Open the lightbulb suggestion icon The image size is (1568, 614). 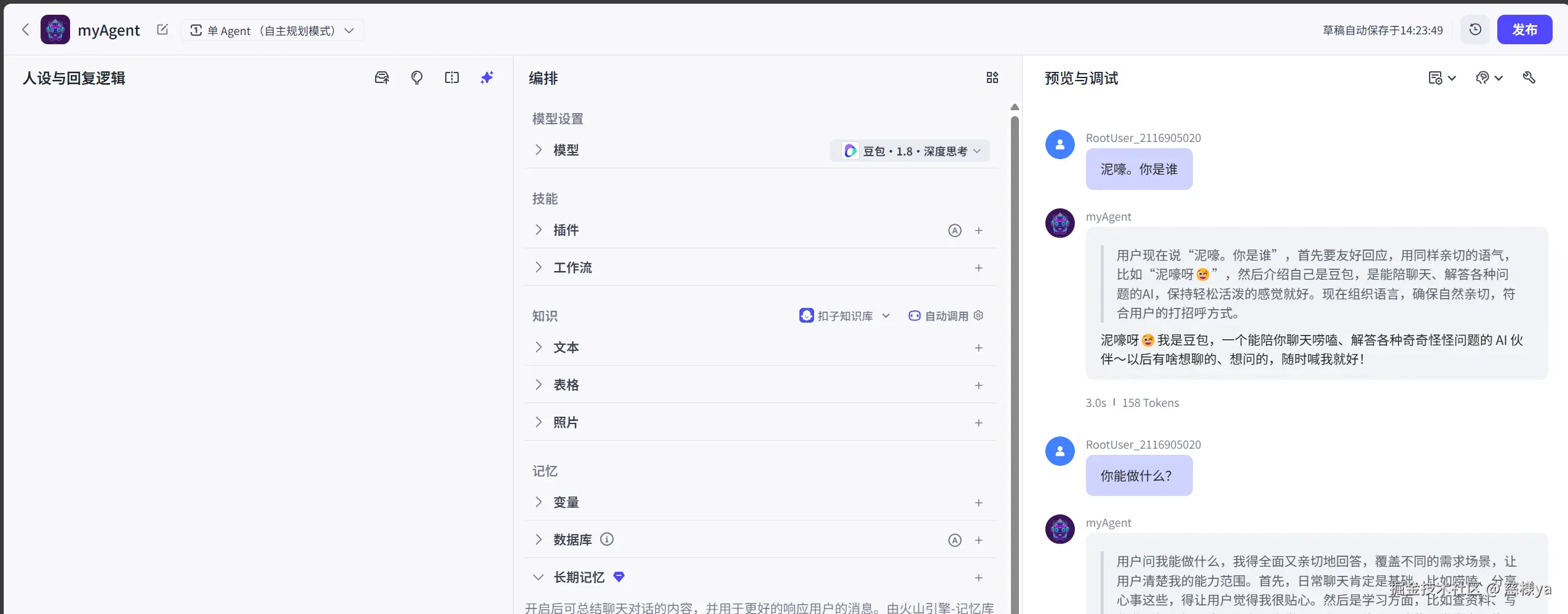pyautogui.click(x=417, y=77)
